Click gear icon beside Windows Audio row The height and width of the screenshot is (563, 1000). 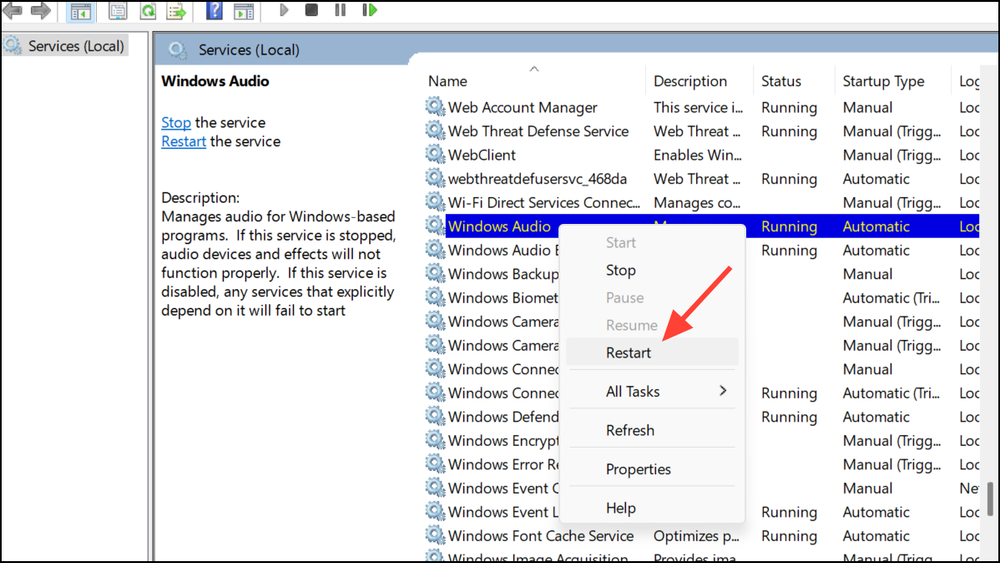pyautogui.click(x=436, y=226)
